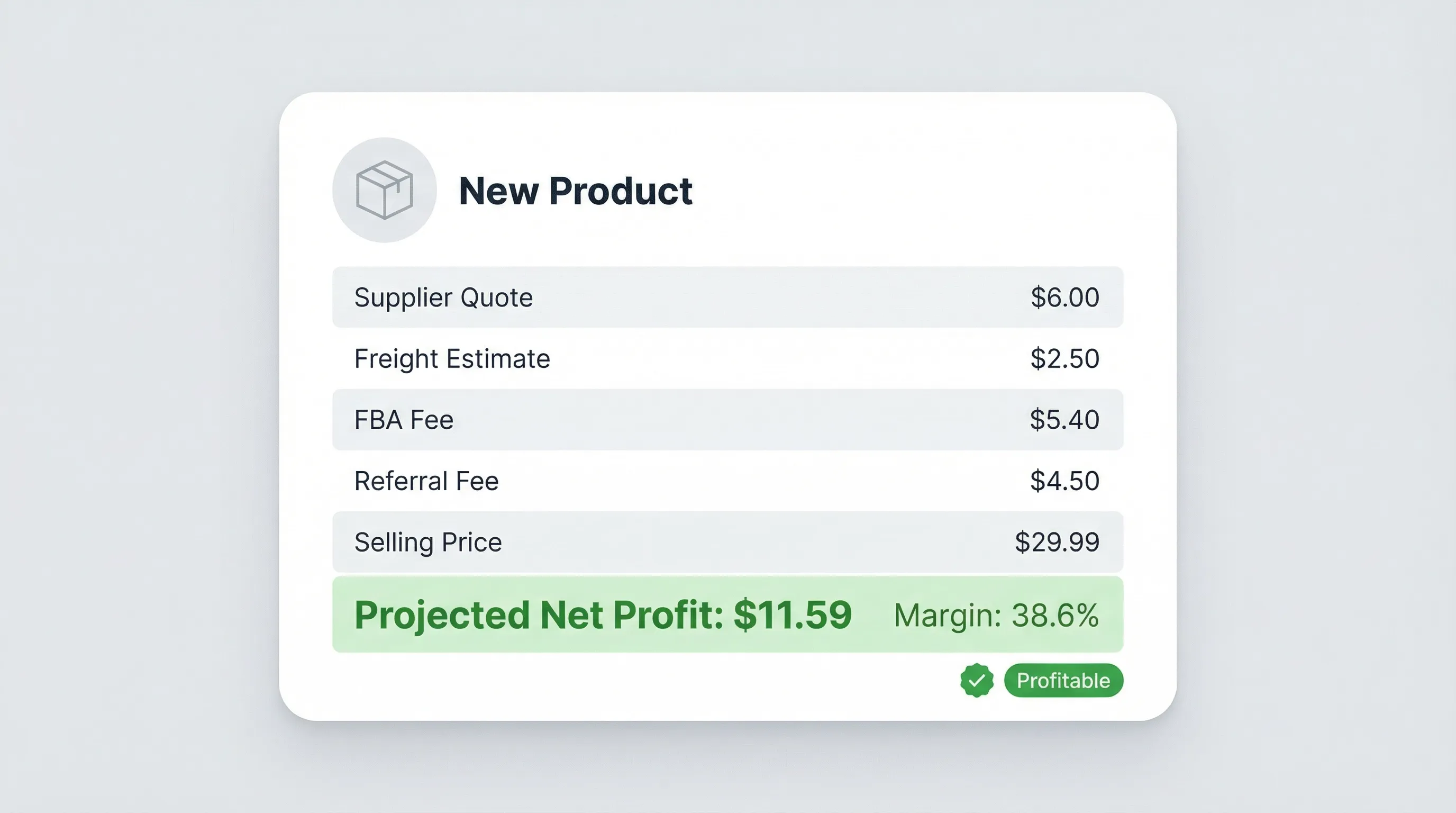
Task: Edit the $6.00 supplier quote value
Action: pos(1065,297)
